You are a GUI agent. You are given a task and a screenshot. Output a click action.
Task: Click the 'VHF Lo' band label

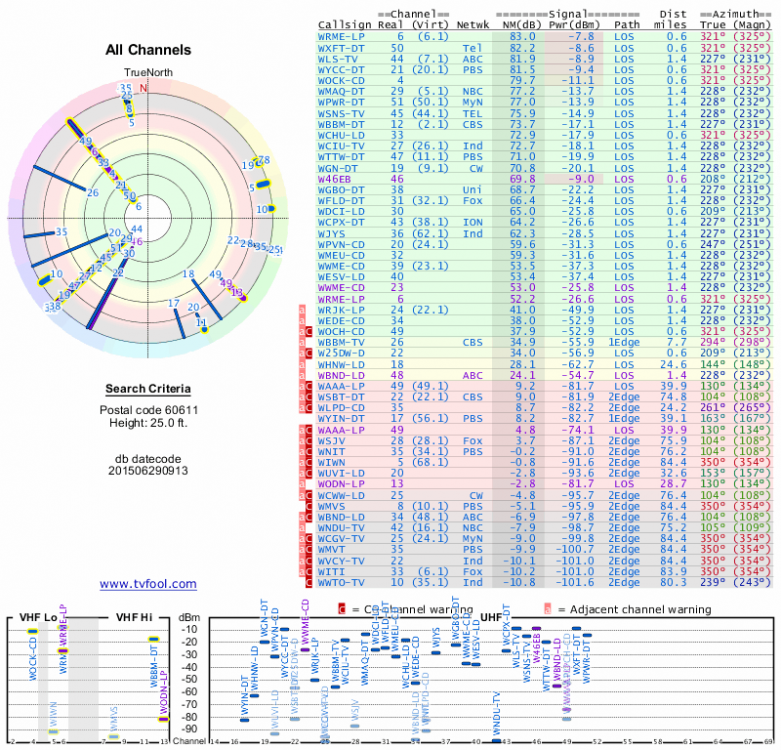click(x=38, y=618)
